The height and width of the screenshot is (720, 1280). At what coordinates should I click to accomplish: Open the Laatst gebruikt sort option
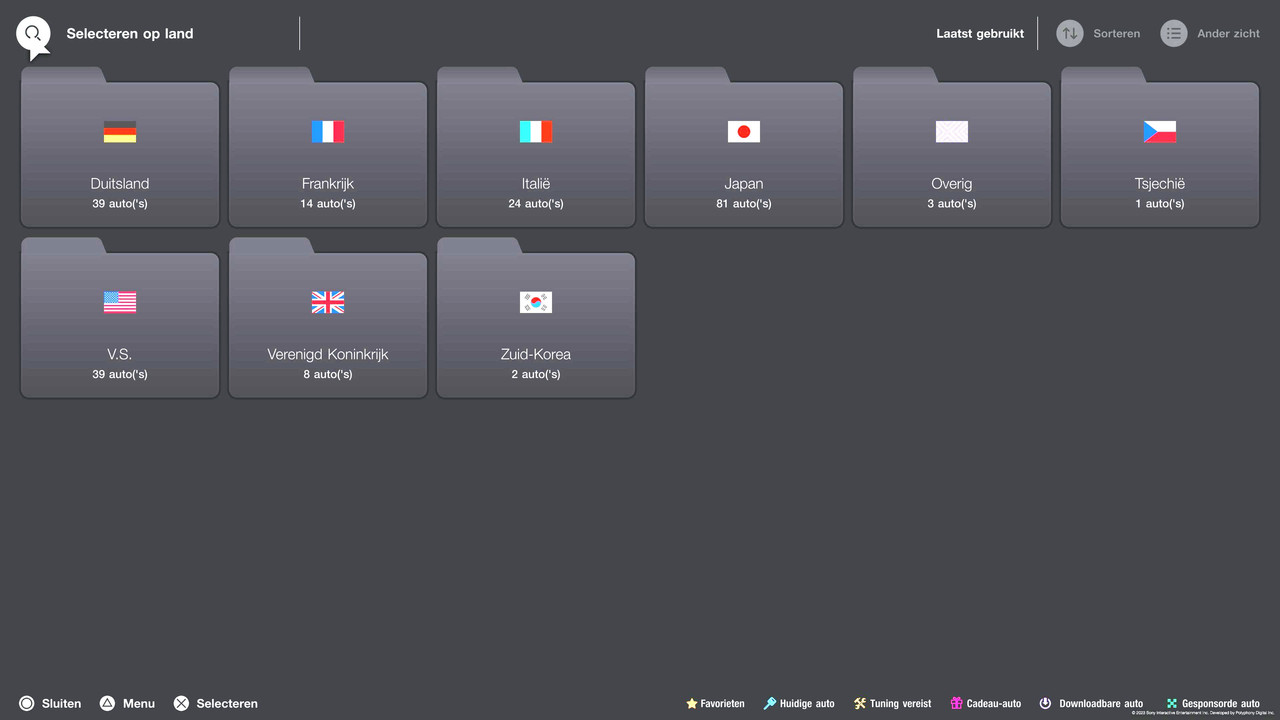[x=980, y=34]
